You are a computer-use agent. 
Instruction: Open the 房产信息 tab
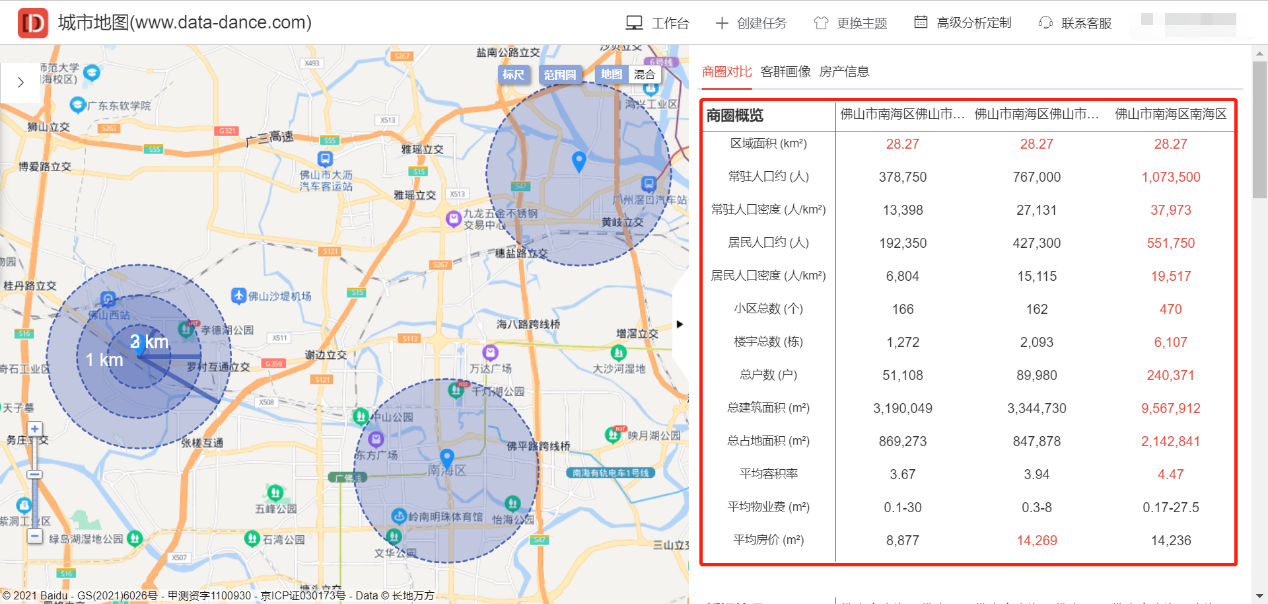pyautogui.click(x=846, y=72)
